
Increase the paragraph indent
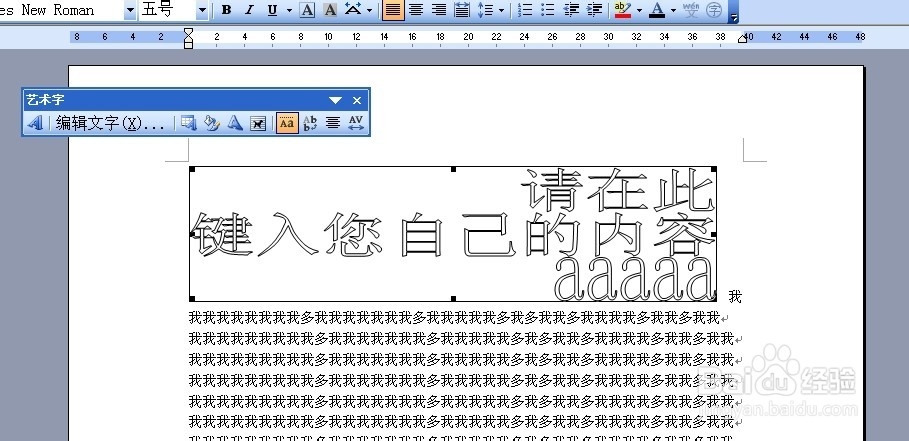594,10
